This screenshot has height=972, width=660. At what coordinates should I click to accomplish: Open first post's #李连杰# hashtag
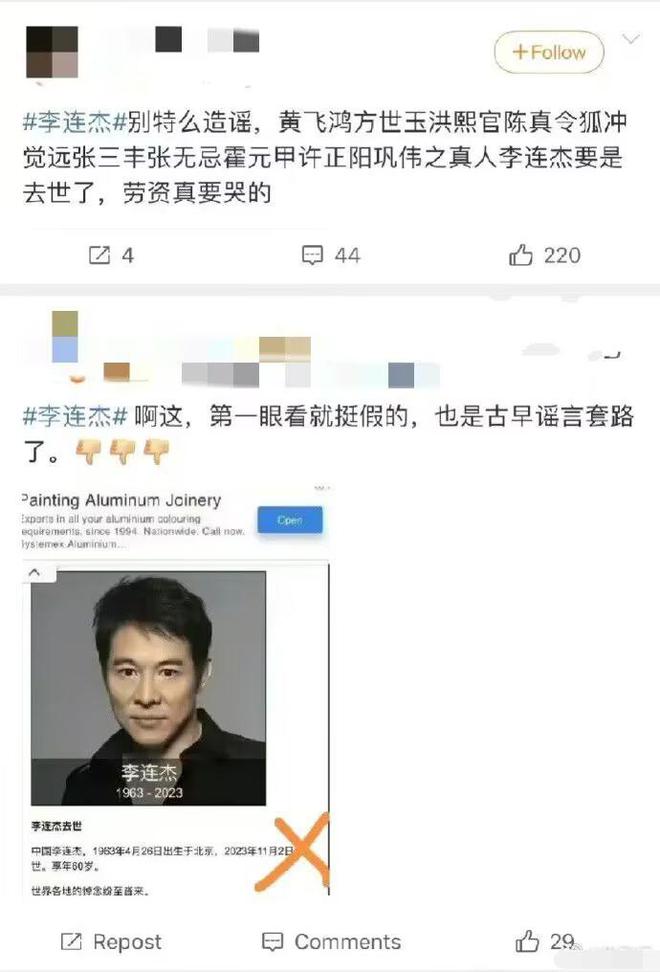pyautogui.click(x=75, y=122)
